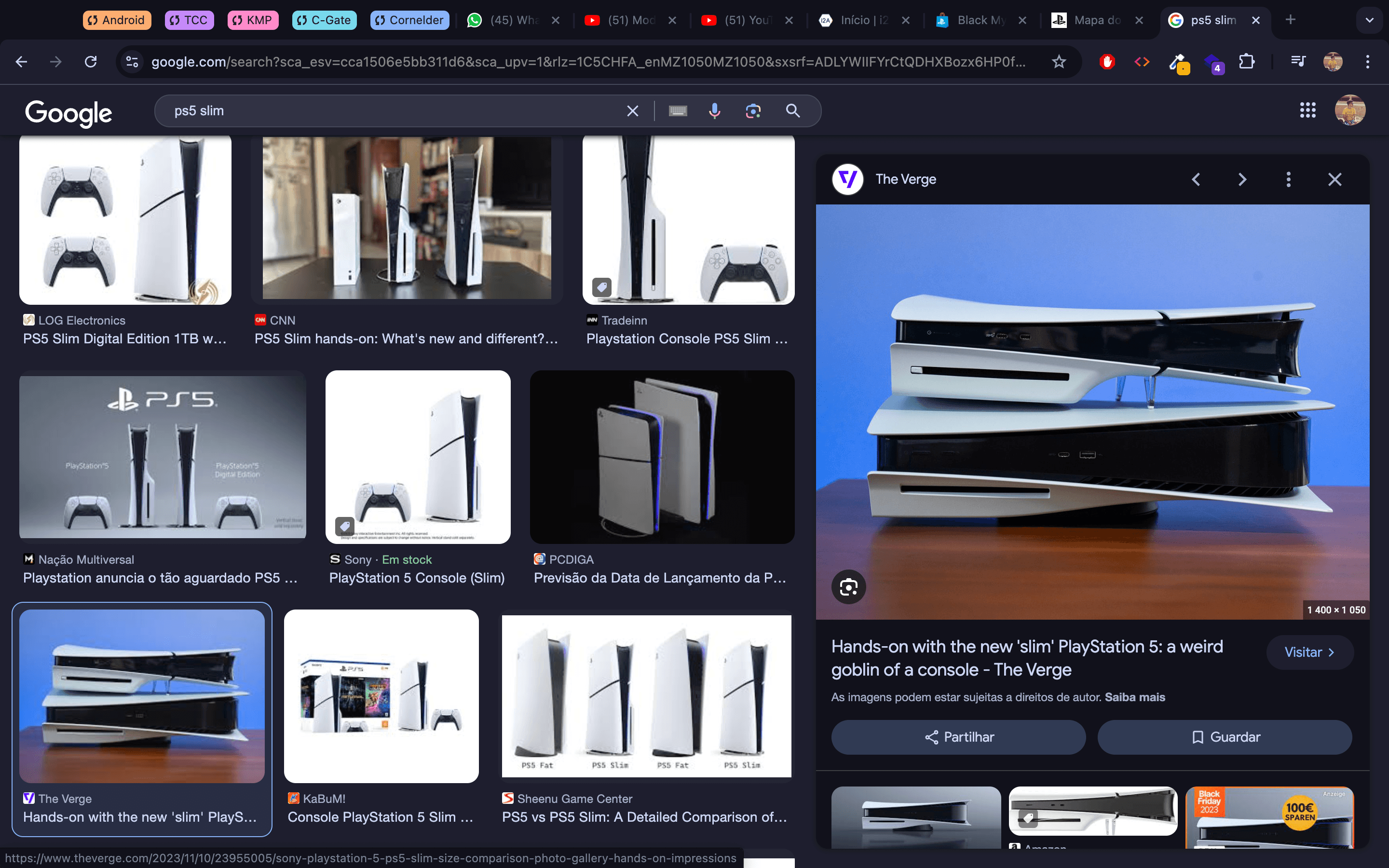
Task: Close the ps5 slim browser tab
Action: pos(1256,20)
